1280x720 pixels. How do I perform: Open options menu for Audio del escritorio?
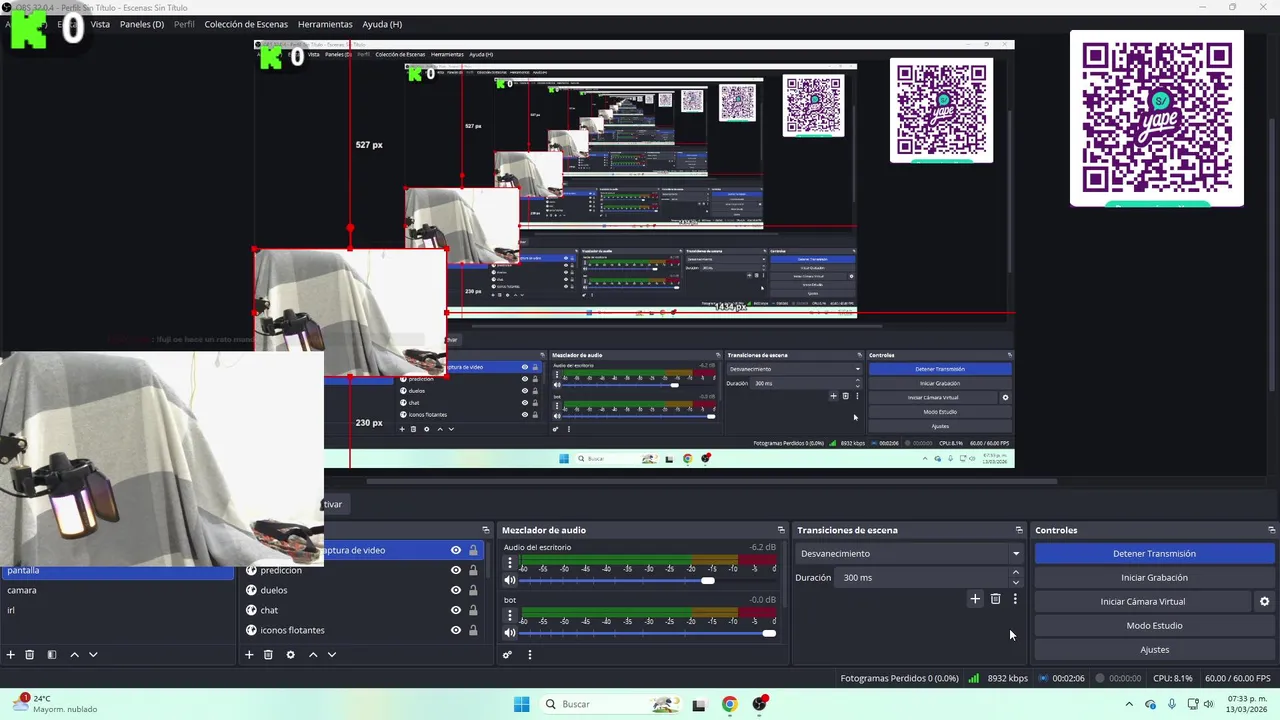[x=510, y=562]
